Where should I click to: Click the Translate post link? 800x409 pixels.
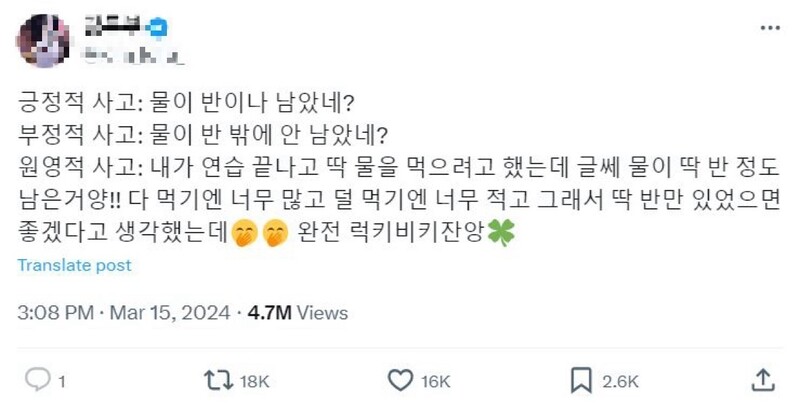tap(73, 265)
